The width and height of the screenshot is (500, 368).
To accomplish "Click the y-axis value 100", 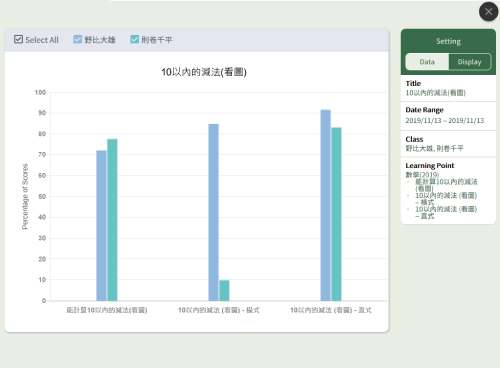I will tap(40, 92).
